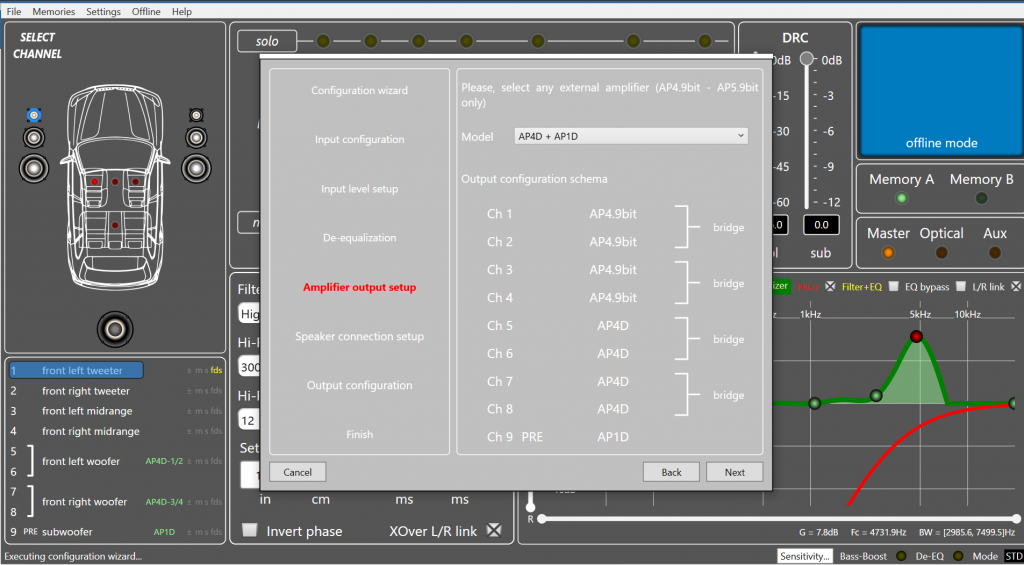Click the Back button in wizard
1024x565 pixels.
(x=671, y=472)
